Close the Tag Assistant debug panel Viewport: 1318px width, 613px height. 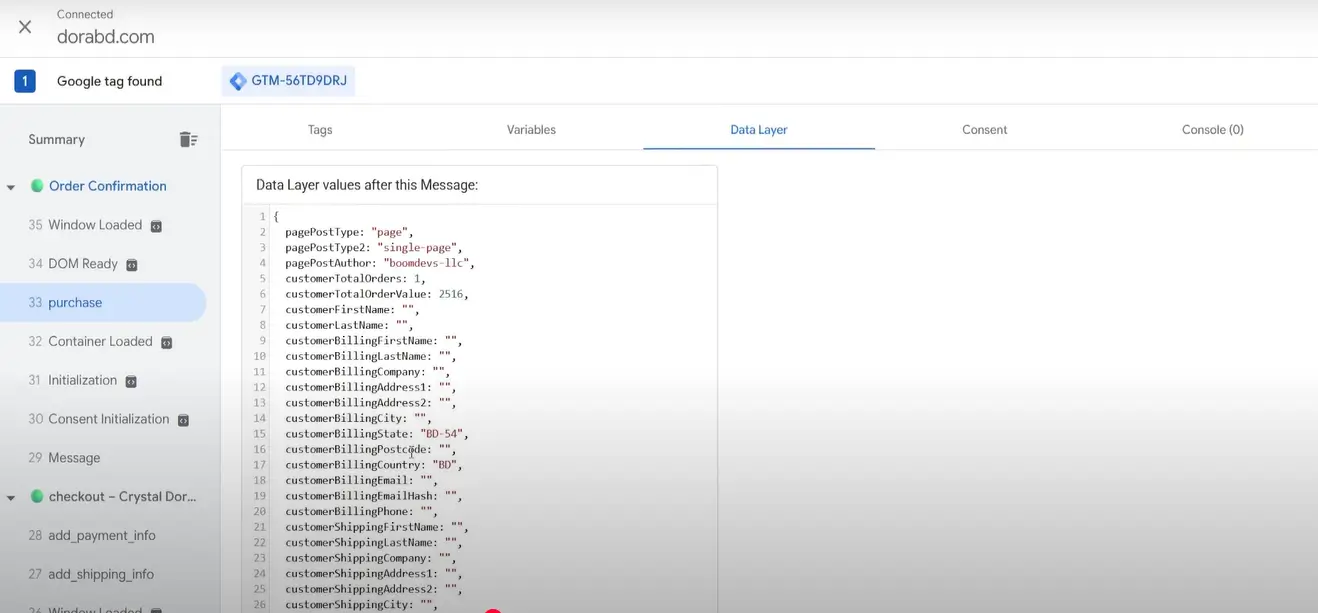coord(25,27)
